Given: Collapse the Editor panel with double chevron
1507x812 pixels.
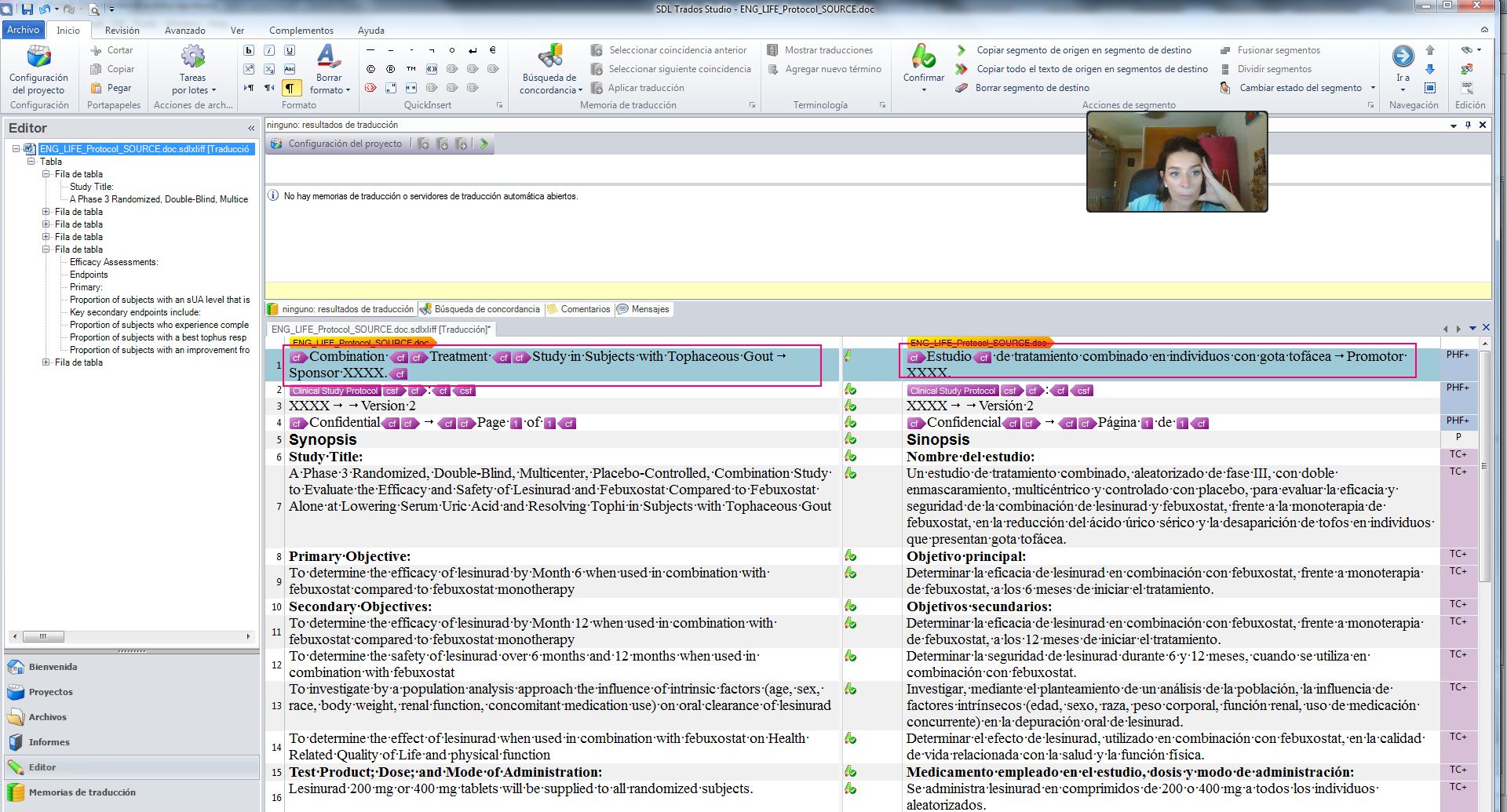Looking at the screenshot, I should (251, 128).
